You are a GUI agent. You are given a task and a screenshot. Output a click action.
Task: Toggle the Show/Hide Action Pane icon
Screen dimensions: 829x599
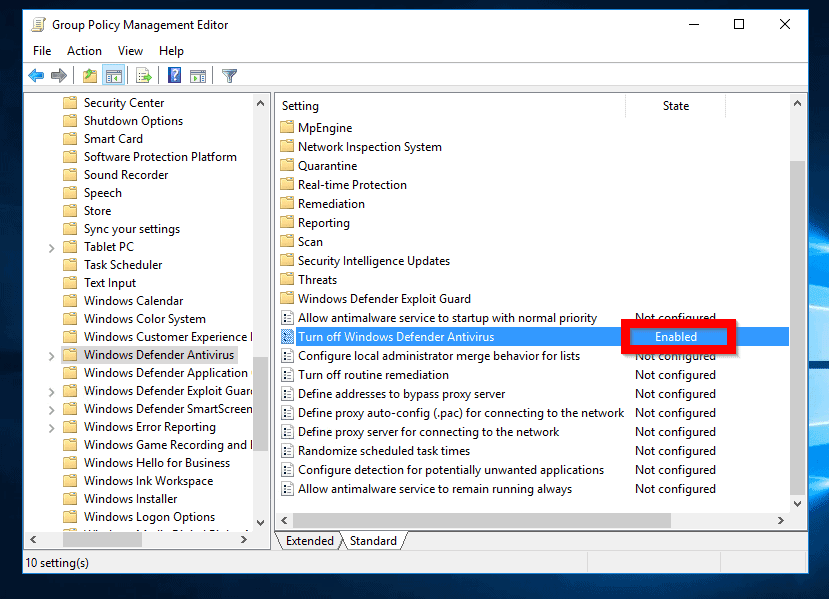tap(197, 76)
